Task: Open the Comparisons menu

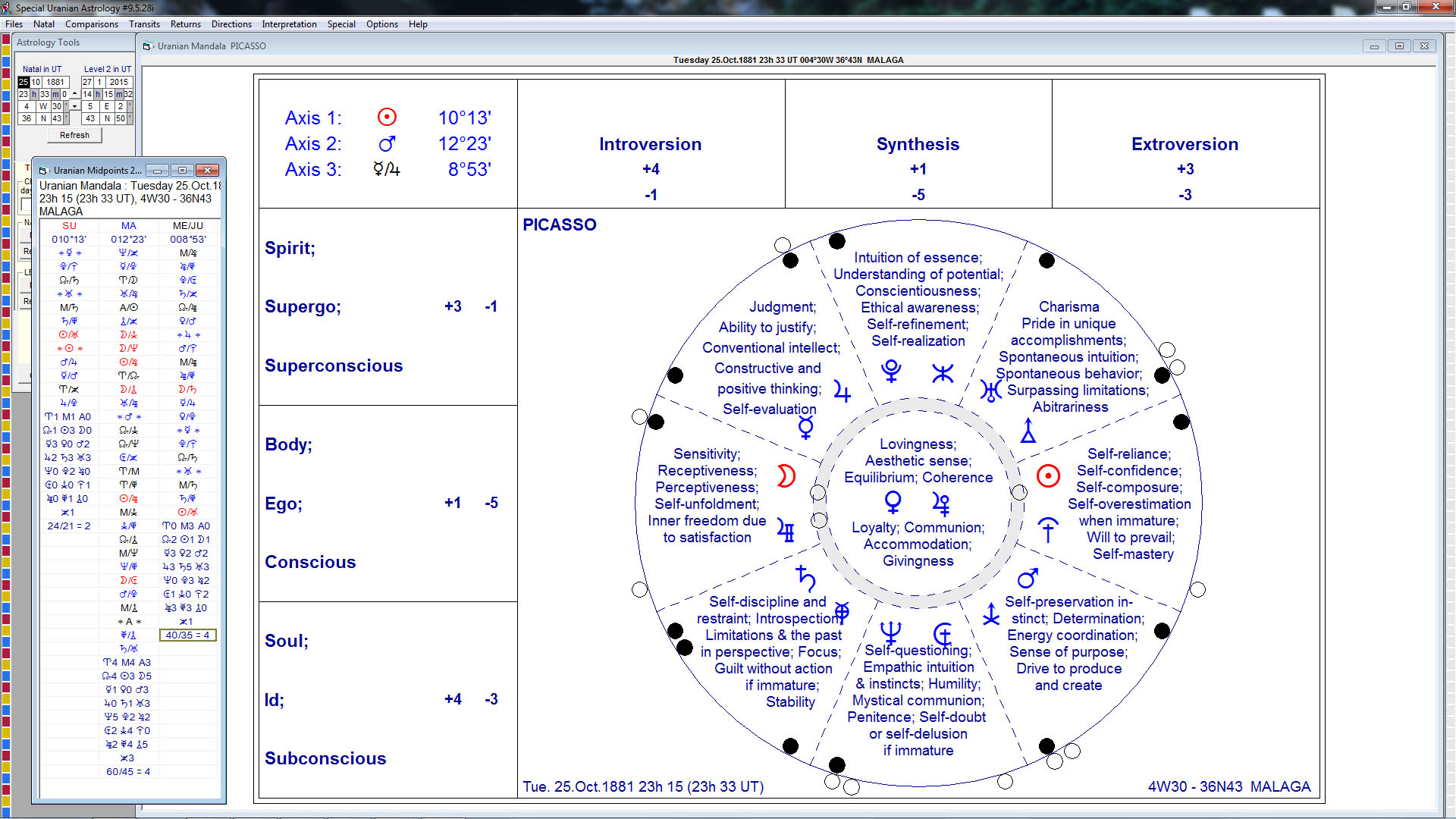Action: click(92, 24)
